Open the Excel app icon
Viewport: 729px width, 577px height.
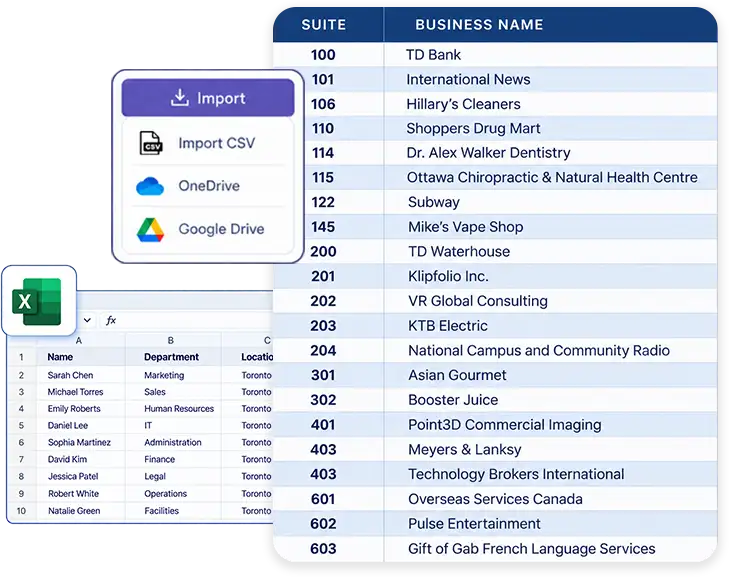pyautogui.click(x=39, y=301)
